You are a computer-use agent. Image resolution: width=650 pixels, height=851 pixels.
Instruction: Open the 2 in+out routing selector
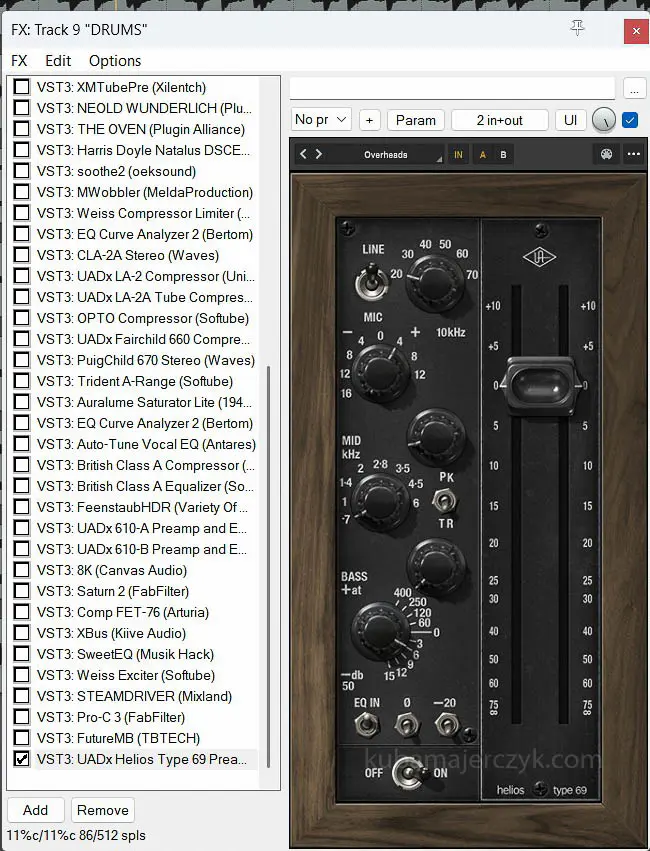pos(499,120)
